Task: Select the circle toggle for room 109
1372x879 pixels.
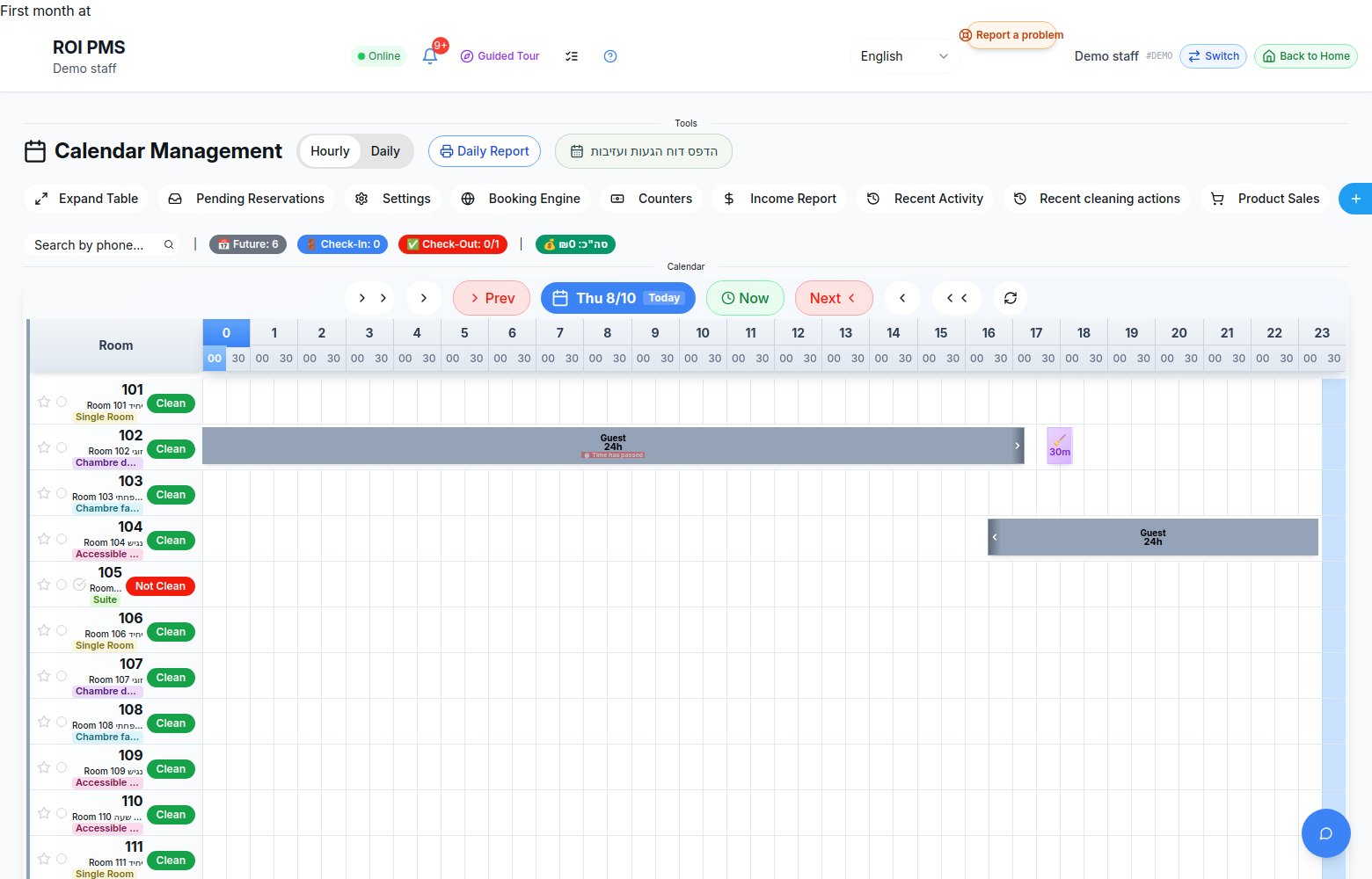Action: [x=62, y=767]
